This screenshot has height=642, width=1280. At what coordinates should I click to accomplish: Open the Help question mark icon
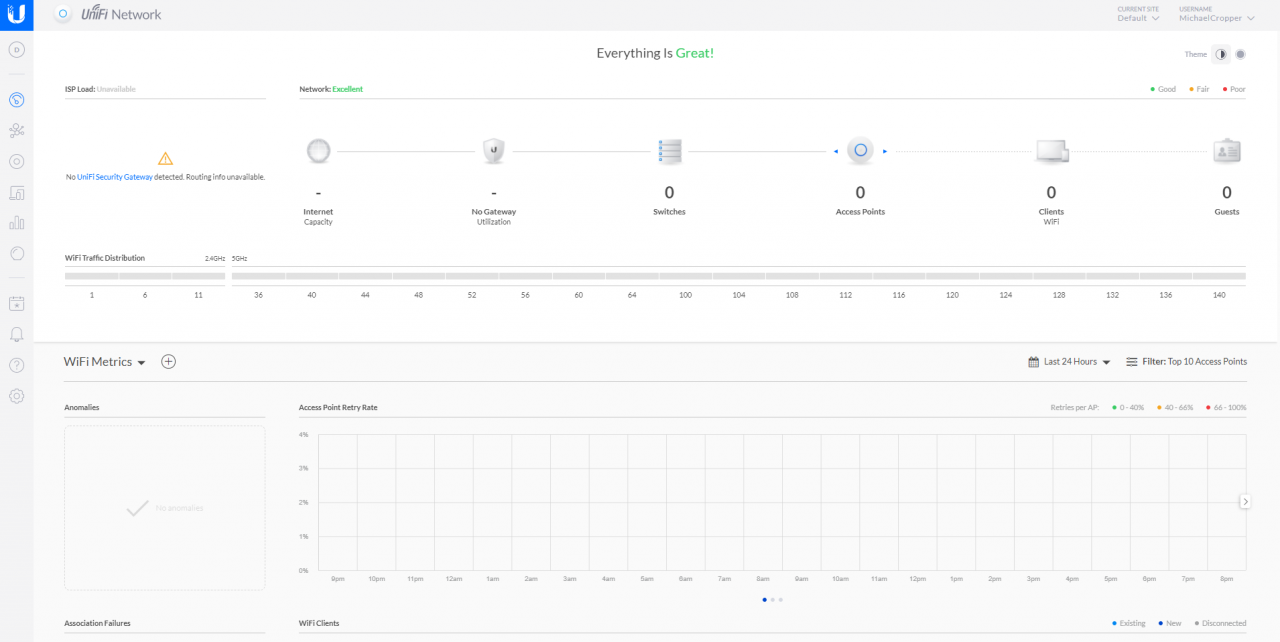(x=16, y=365)
